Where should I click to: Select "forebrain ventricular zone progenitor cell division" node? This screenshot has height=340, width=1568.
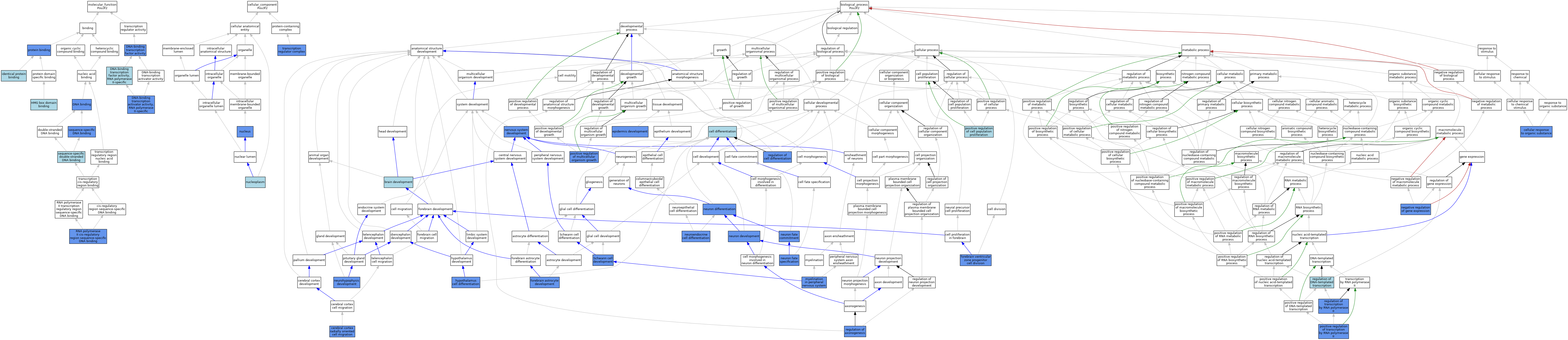tap(975, 260)
